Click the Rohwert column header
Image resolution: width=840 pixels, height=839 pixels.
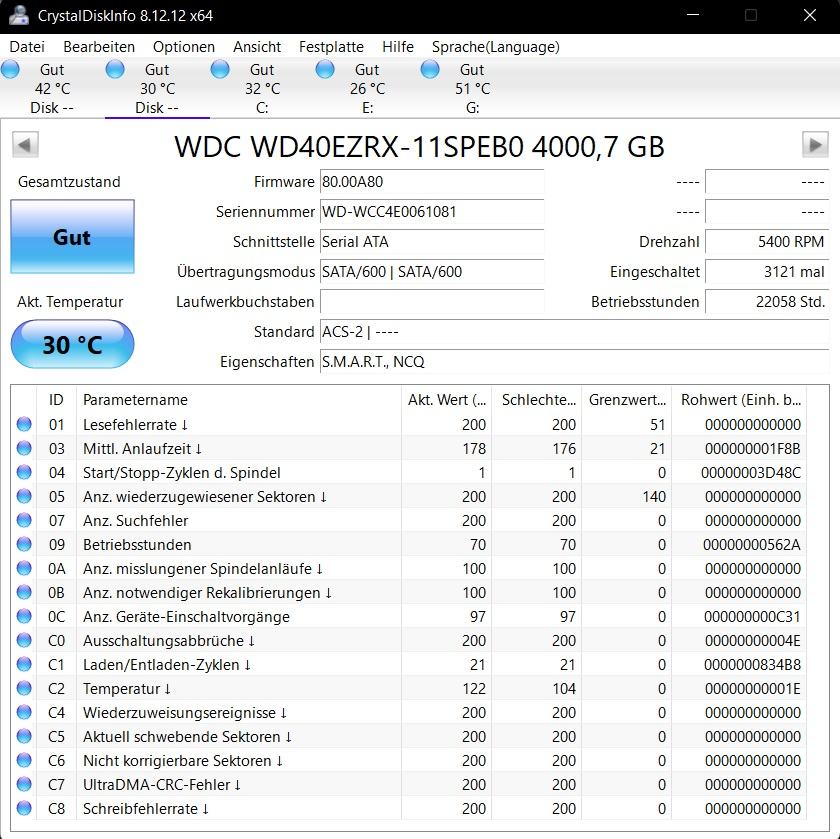tap(739, 400)
